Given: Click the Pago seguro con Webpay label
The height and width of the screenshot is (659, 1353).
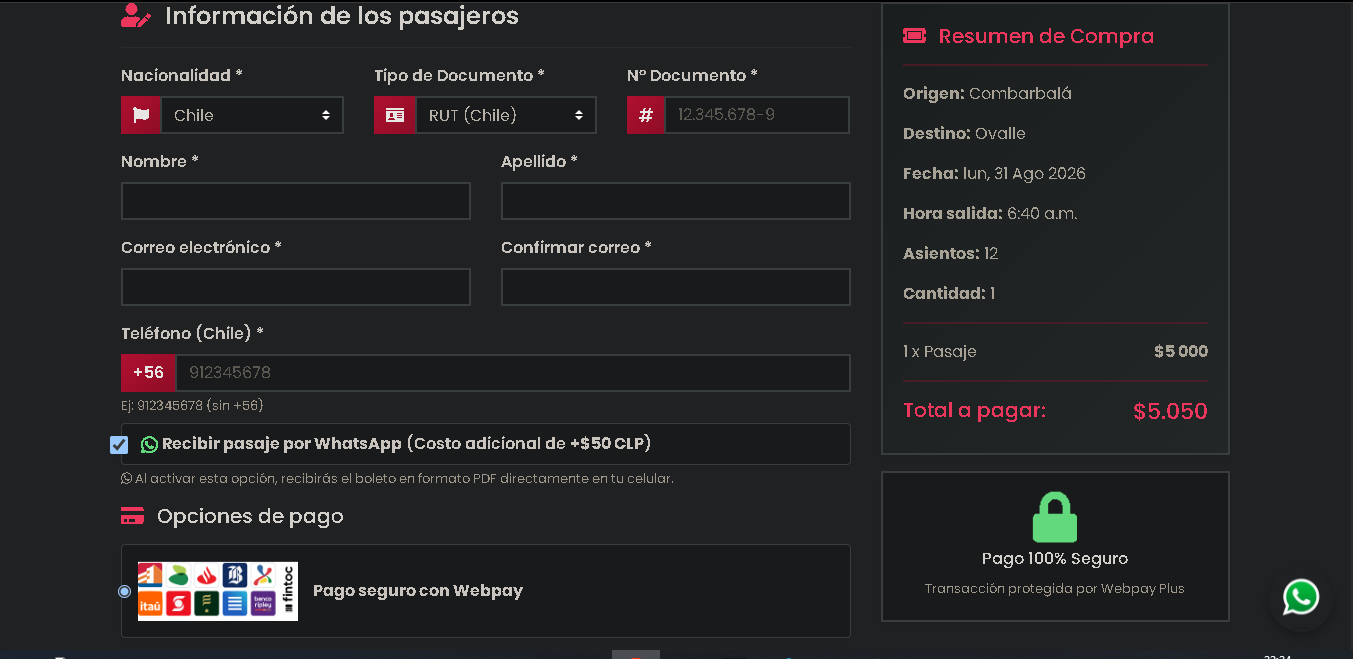Looking at the screenshot, I should (x=418, y=591).
